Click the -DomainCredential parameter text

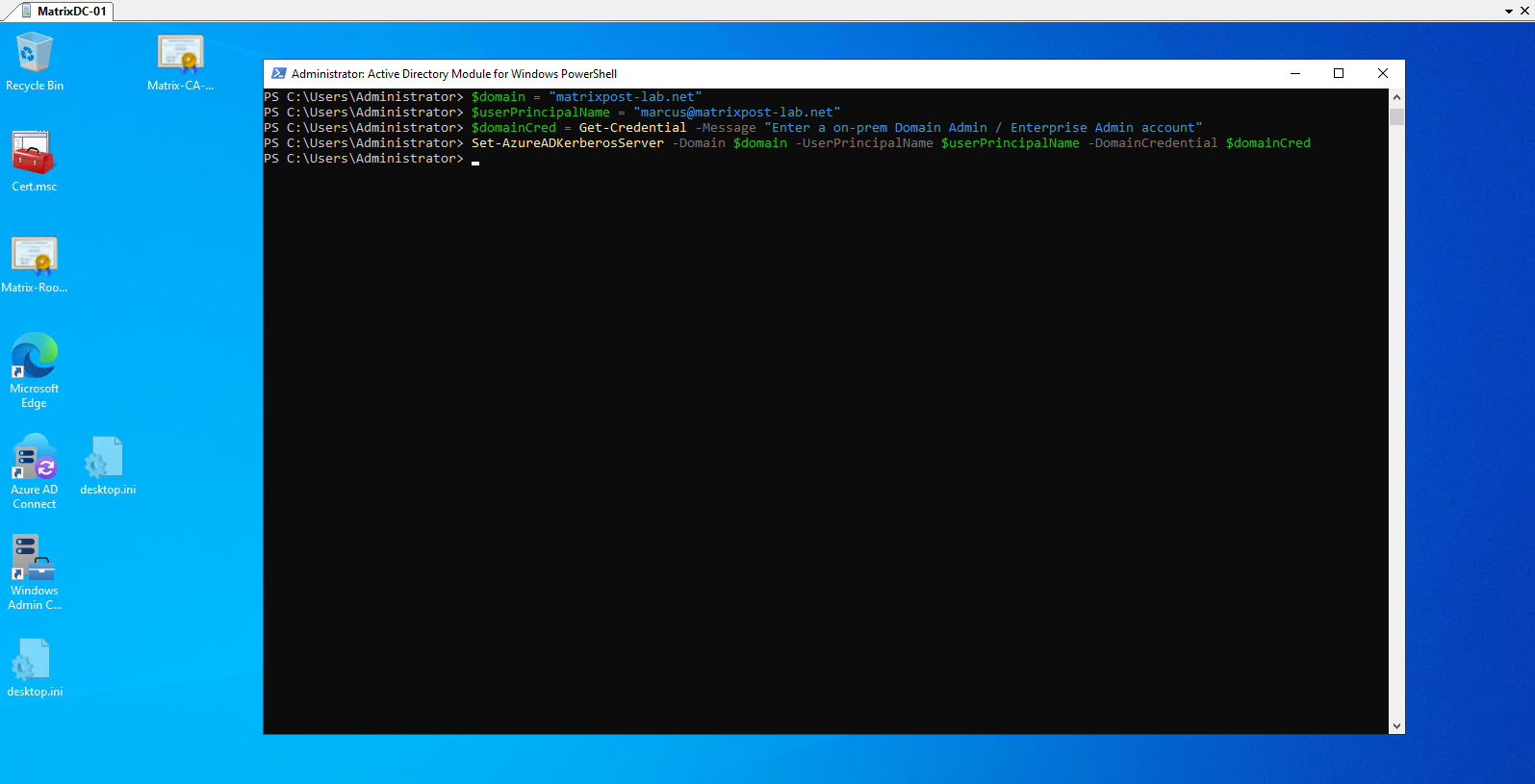click(1153, 143)
